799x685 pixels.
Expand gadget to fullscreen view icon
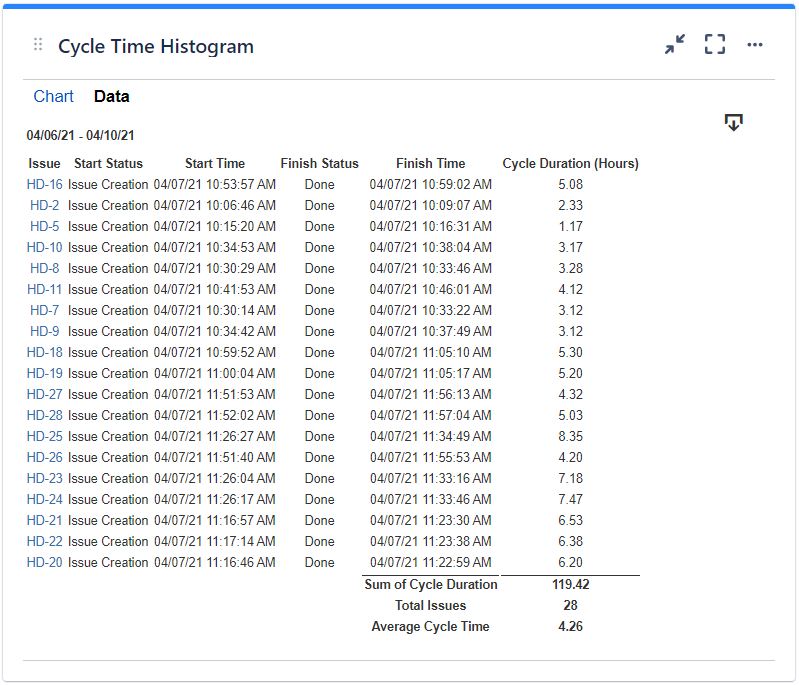tap(715, 44)
